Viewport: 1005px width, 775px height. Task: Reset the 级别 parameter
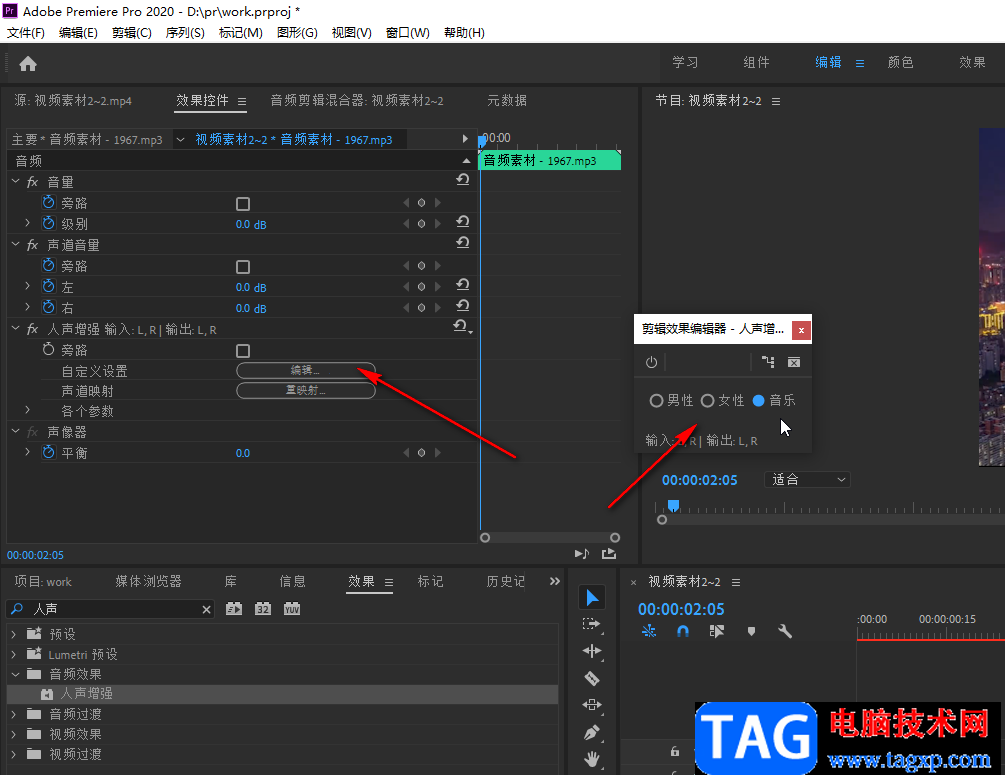pyautogui.click(x=463, y=222)
